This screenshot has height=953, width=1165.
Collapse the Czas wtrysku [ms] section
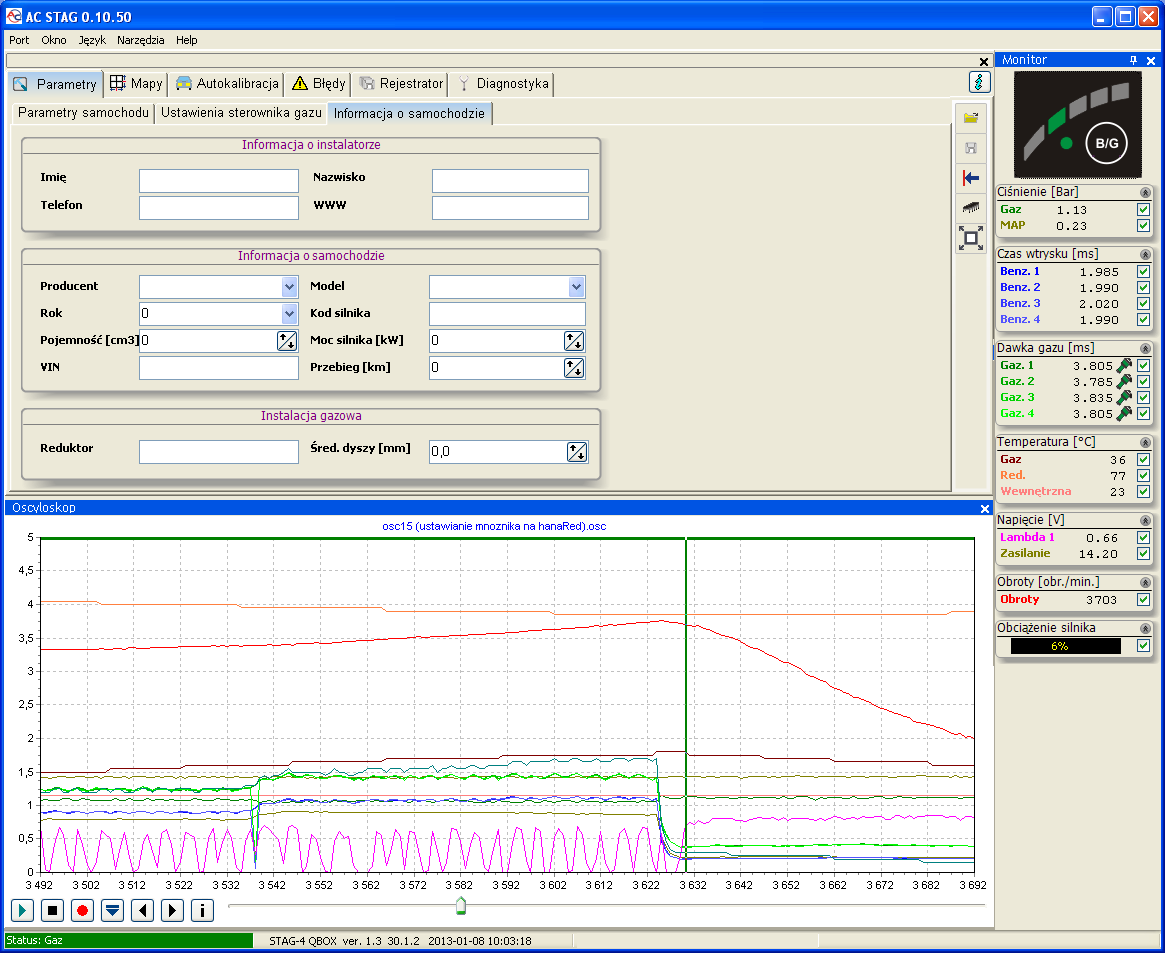point(1145,255)
